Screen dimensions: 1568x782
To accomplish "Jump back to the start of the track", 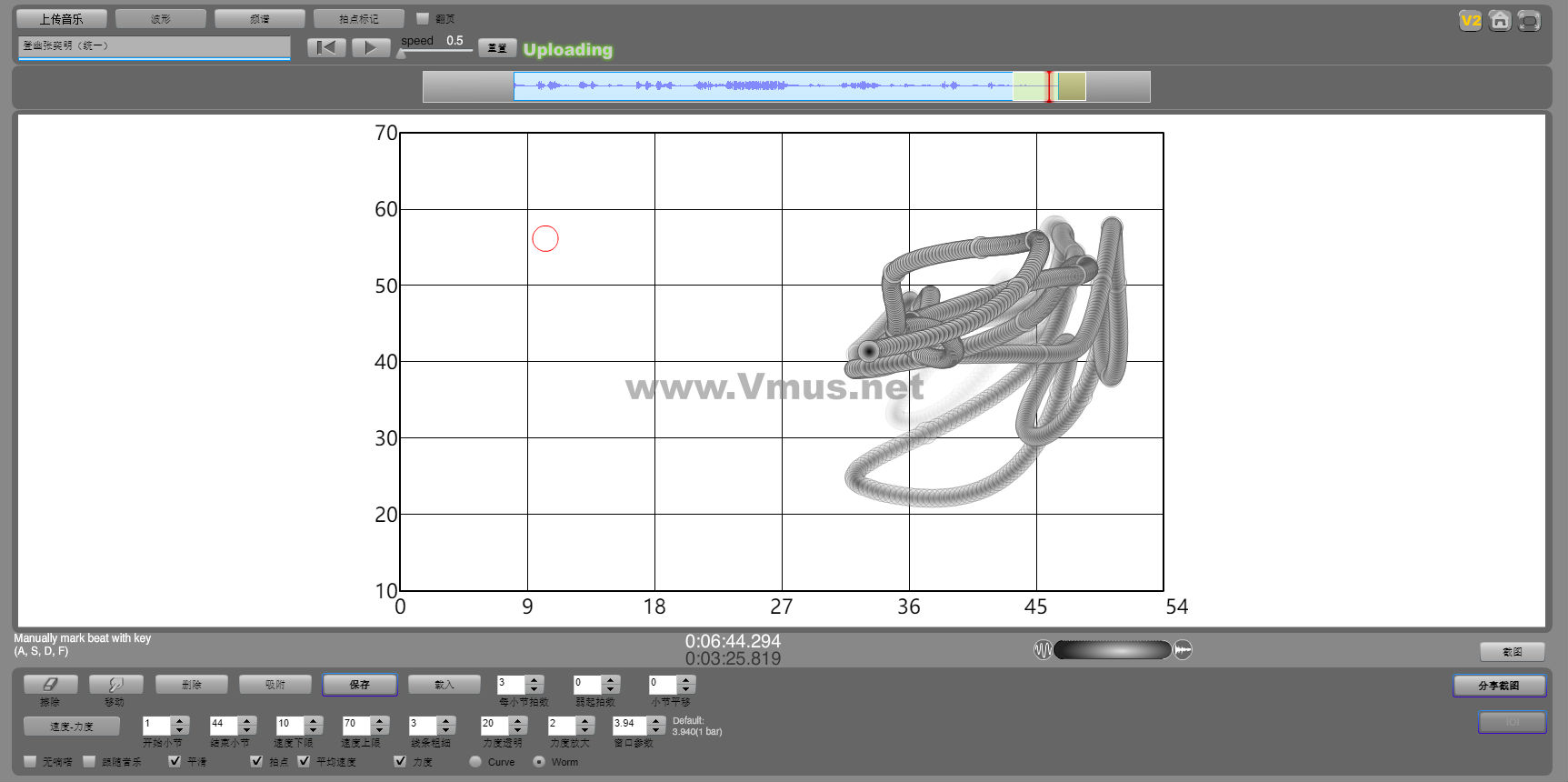I will [x=326, y=47].
